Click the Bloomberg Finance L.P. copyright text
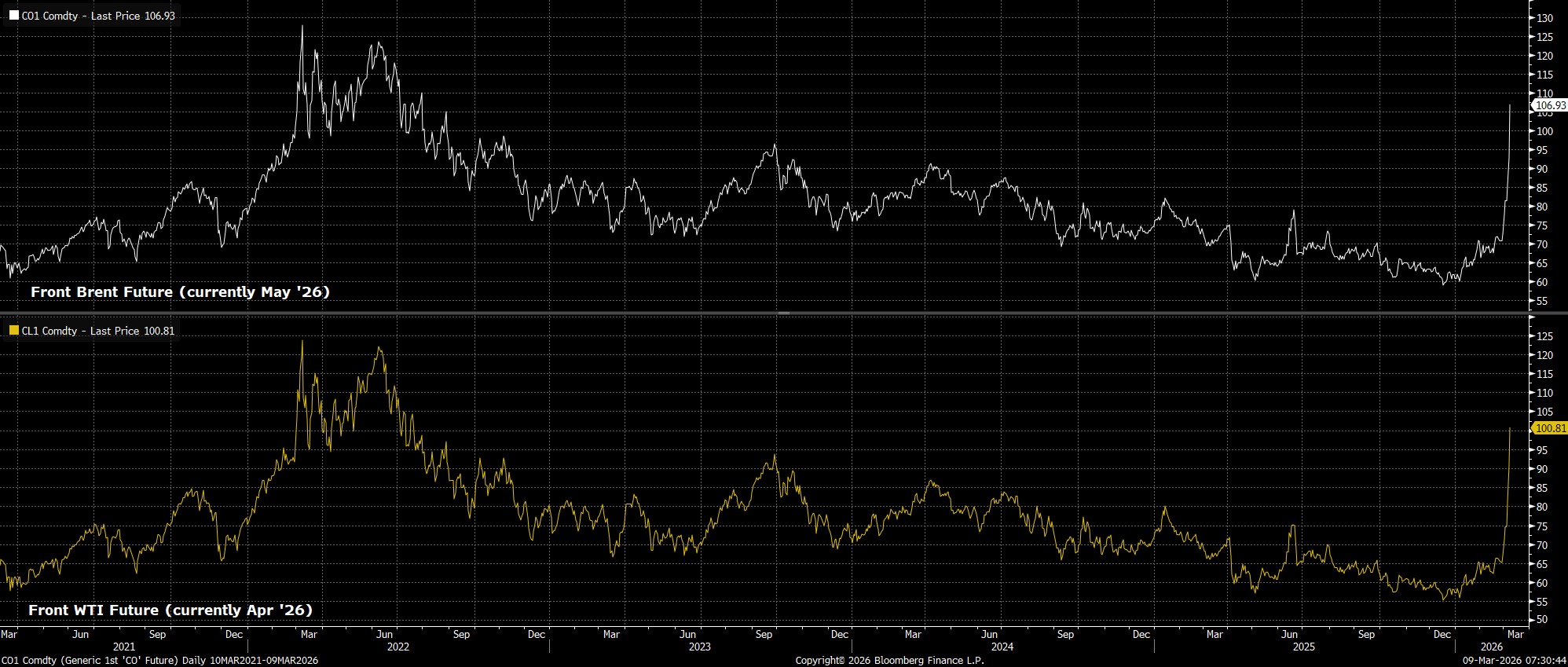Screen dimensions: 1568x667 [889, 661]
